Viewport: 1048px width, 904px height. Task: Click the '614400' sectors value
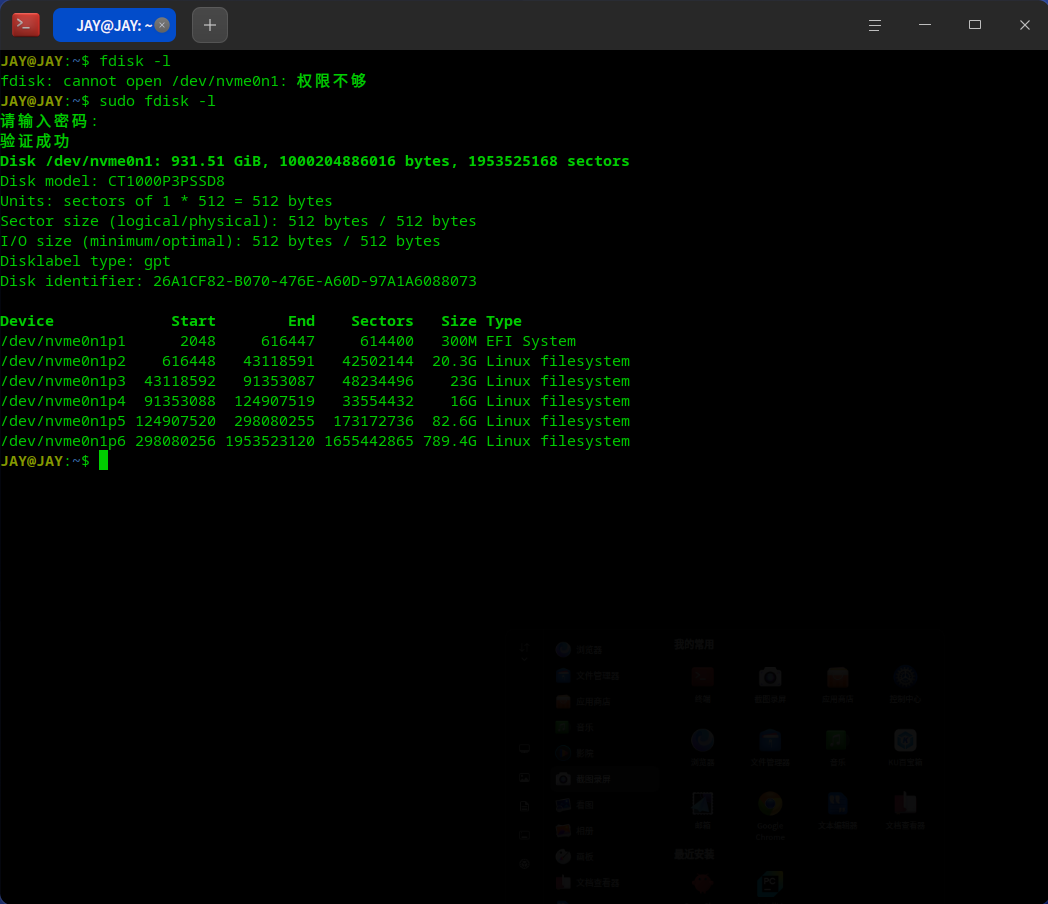pos(387,341)
